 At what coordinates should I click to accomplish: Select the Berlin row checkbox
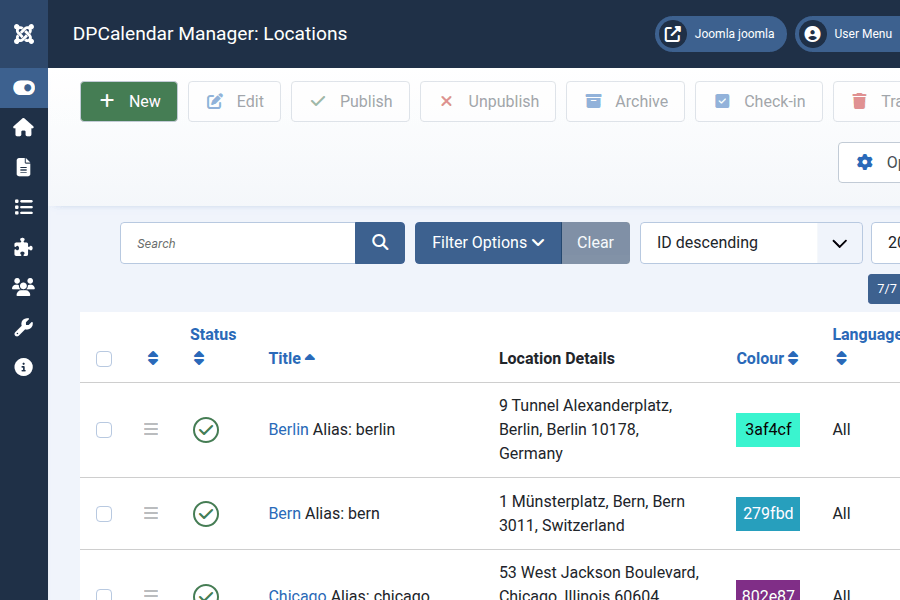(x=104, y=430)
